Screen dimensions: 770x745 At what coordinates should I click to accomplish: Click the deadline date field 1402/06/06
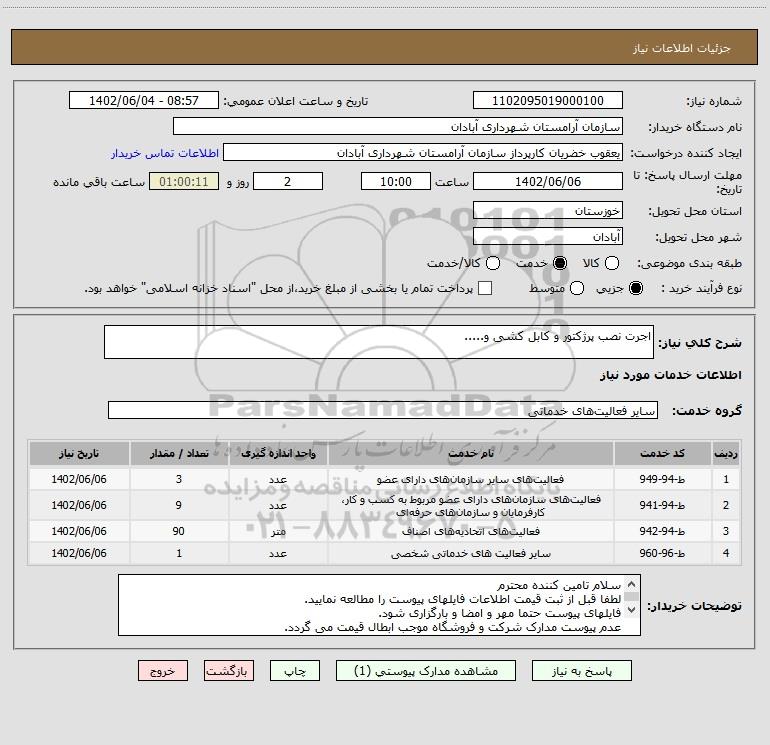coord(548,181)
